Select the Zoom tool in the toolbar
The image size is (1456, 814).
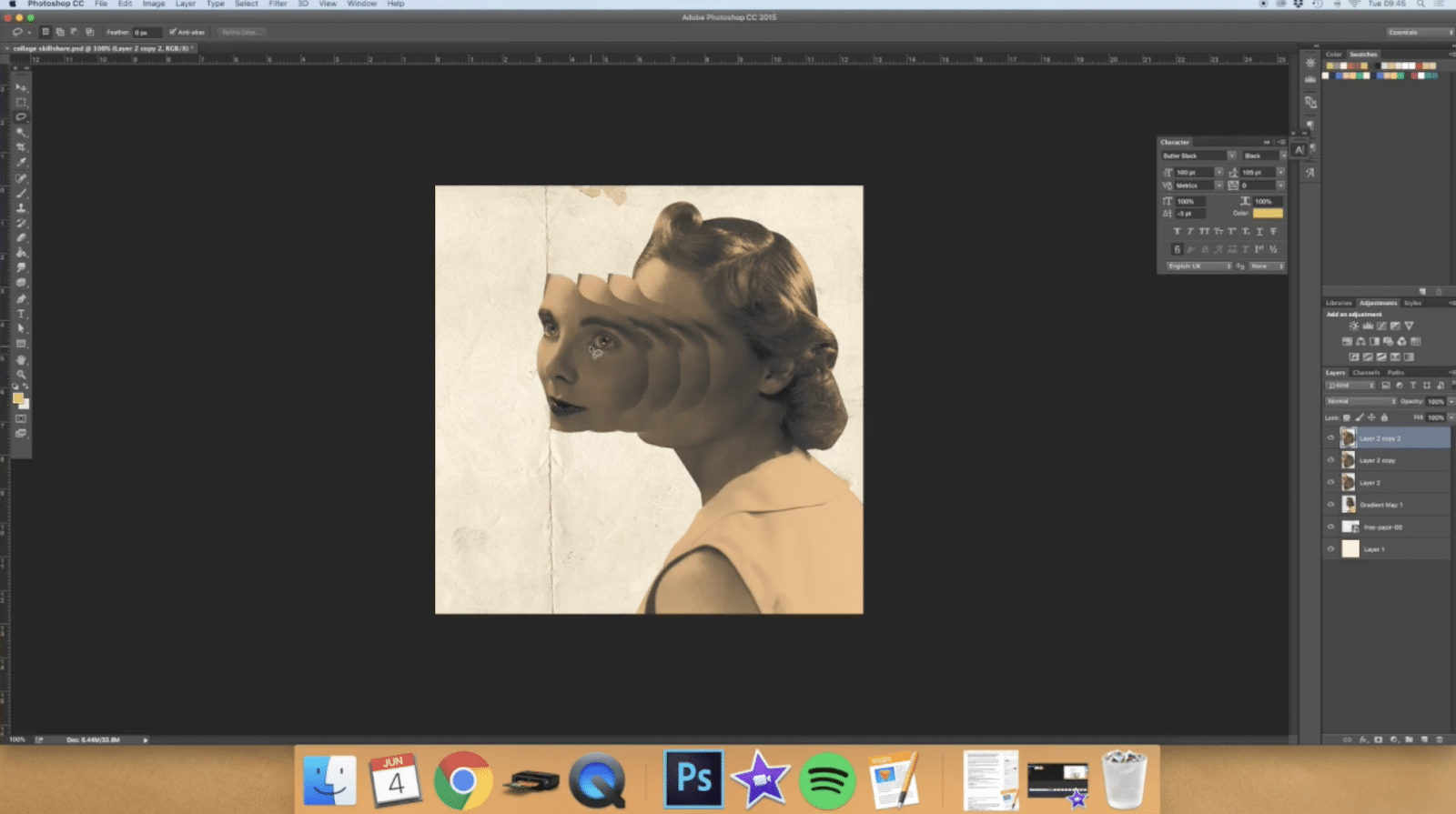coord(21,374)
